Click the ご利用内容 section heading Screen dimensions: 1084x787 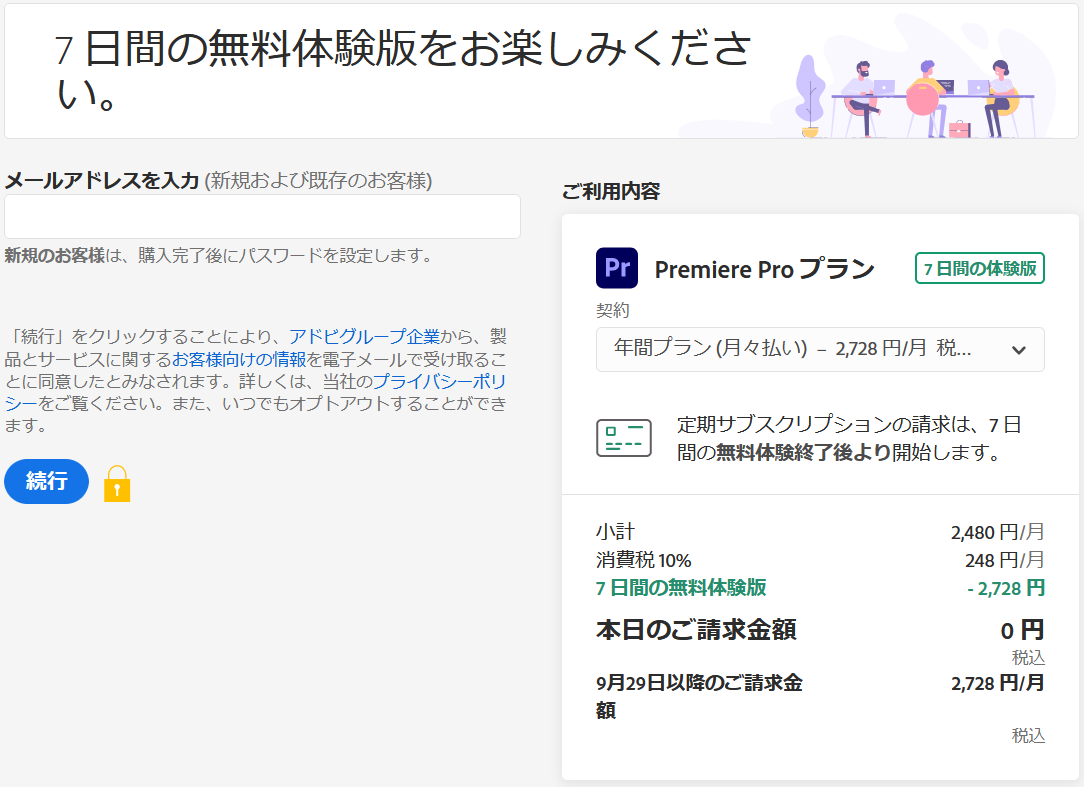click(x=611, y=192)
